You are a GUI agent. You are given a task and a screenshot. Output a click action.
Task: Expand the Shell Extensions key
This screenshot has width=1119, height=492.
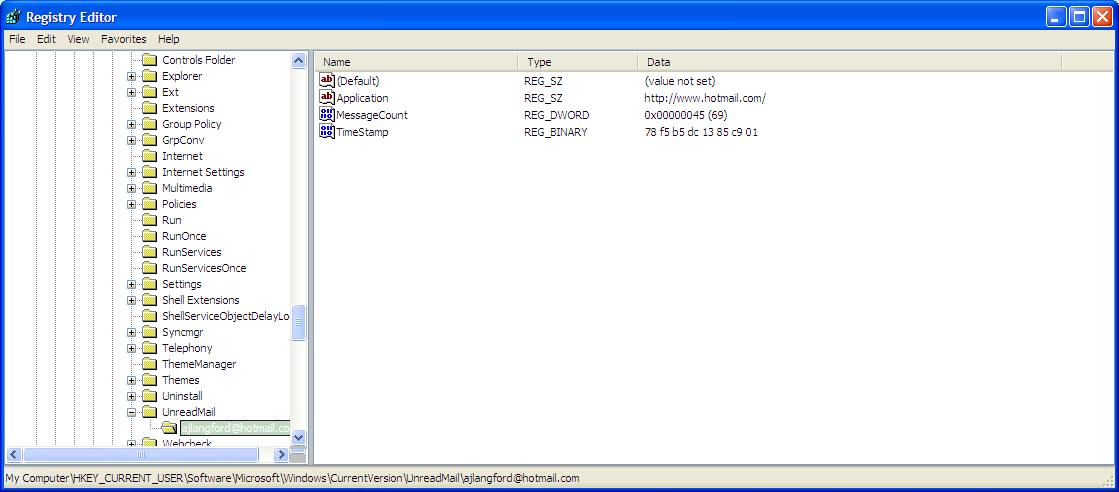pyautogui.click(x=131, y=300)
